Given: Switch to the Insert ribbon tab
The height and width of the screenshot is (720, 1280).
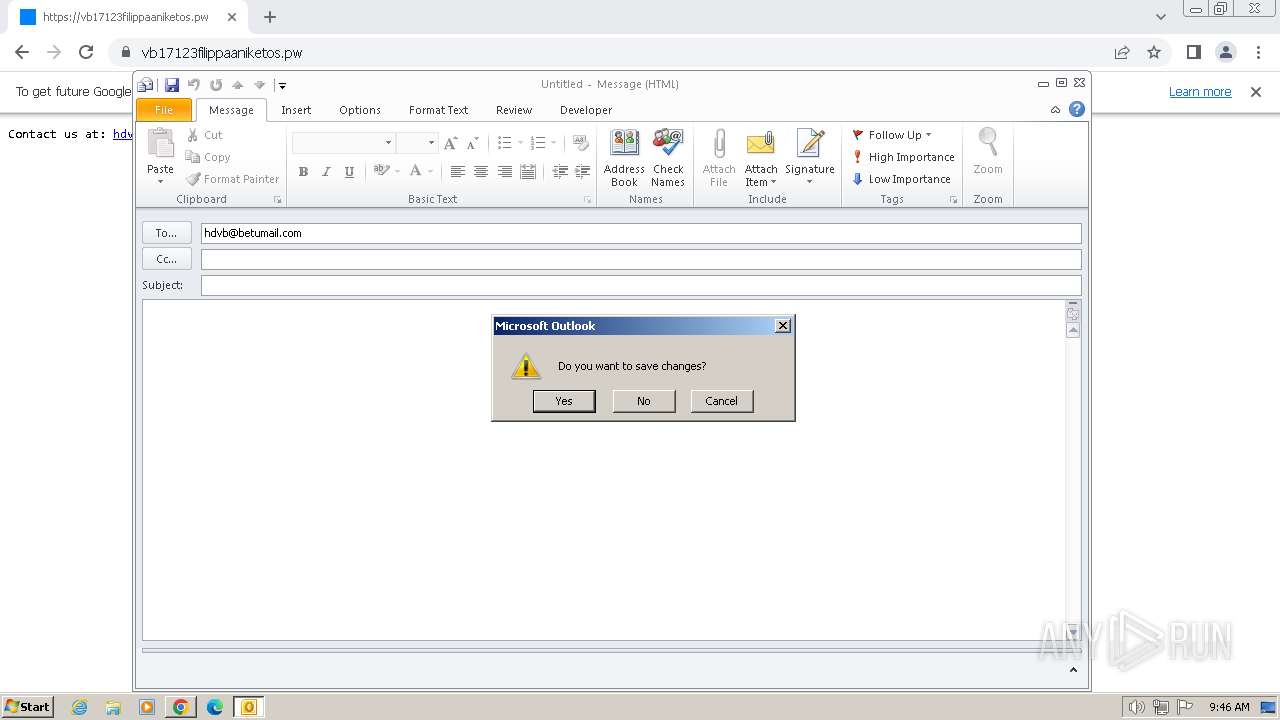Looking at the screenshot, I should click(x=296, y=110).
